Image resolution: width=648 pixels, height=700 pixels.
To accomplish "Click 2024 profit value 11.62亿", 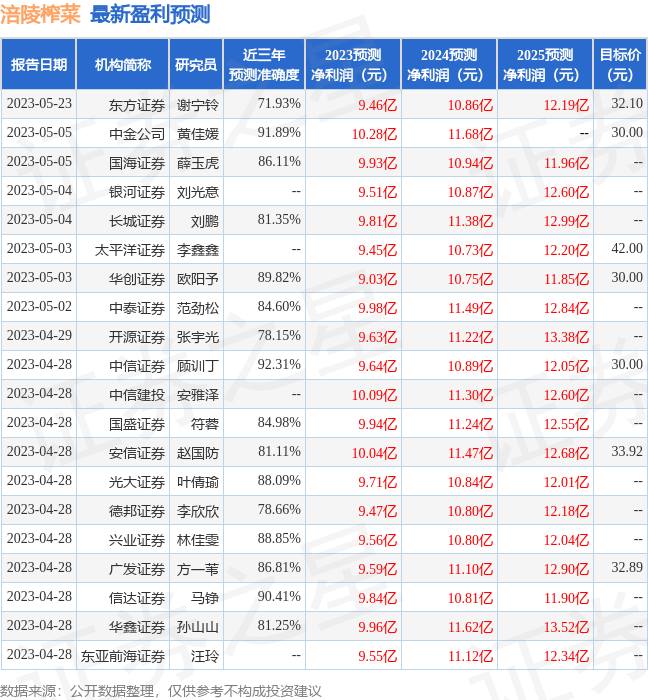I will 470,627.
